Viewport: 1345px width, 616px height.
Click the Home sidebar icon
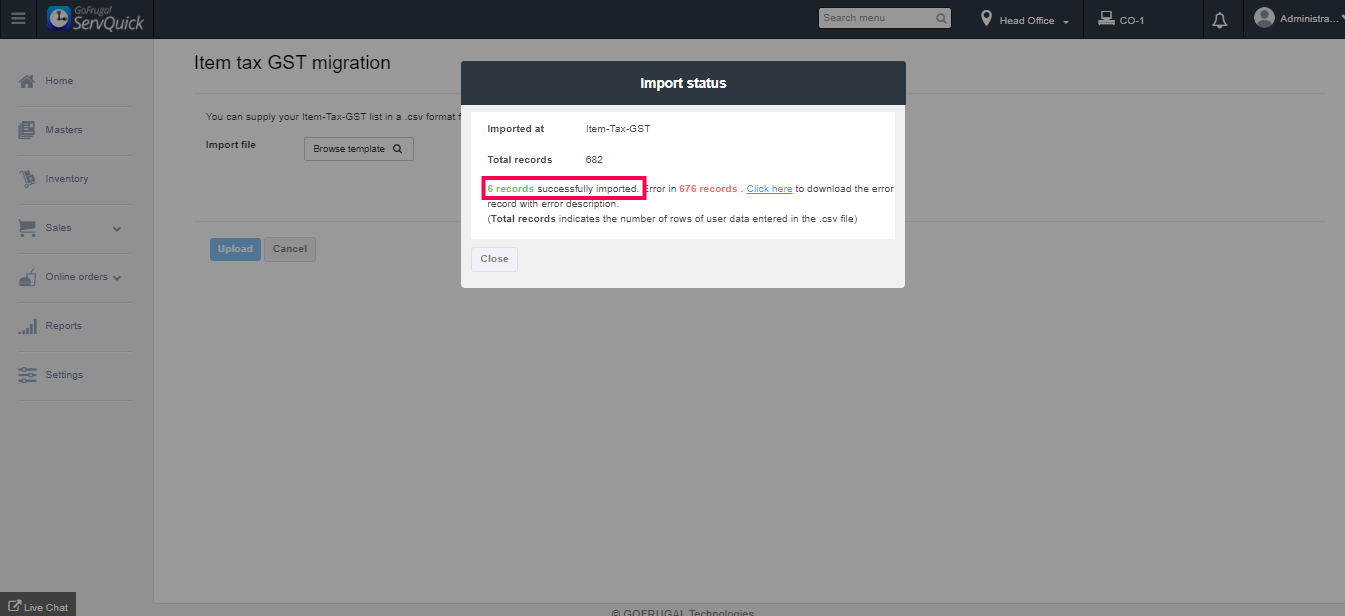coord(27,81)
